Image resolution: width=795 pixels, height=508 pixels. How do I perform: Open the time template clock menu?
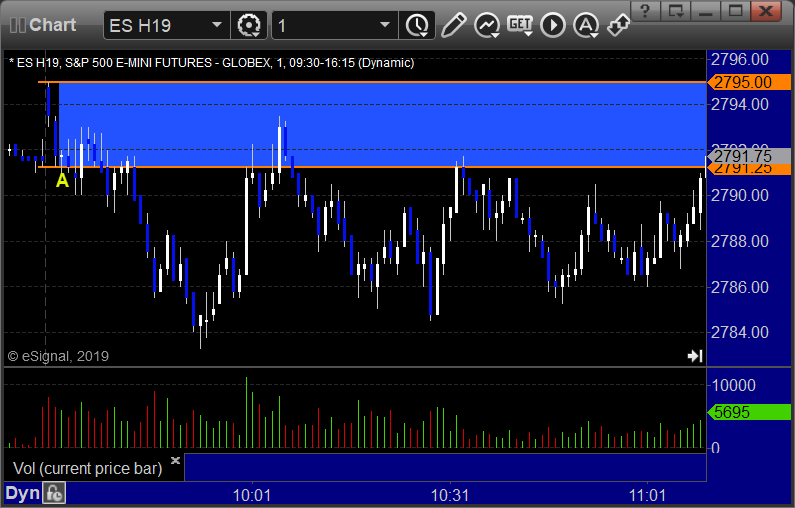tap(417, 25)
